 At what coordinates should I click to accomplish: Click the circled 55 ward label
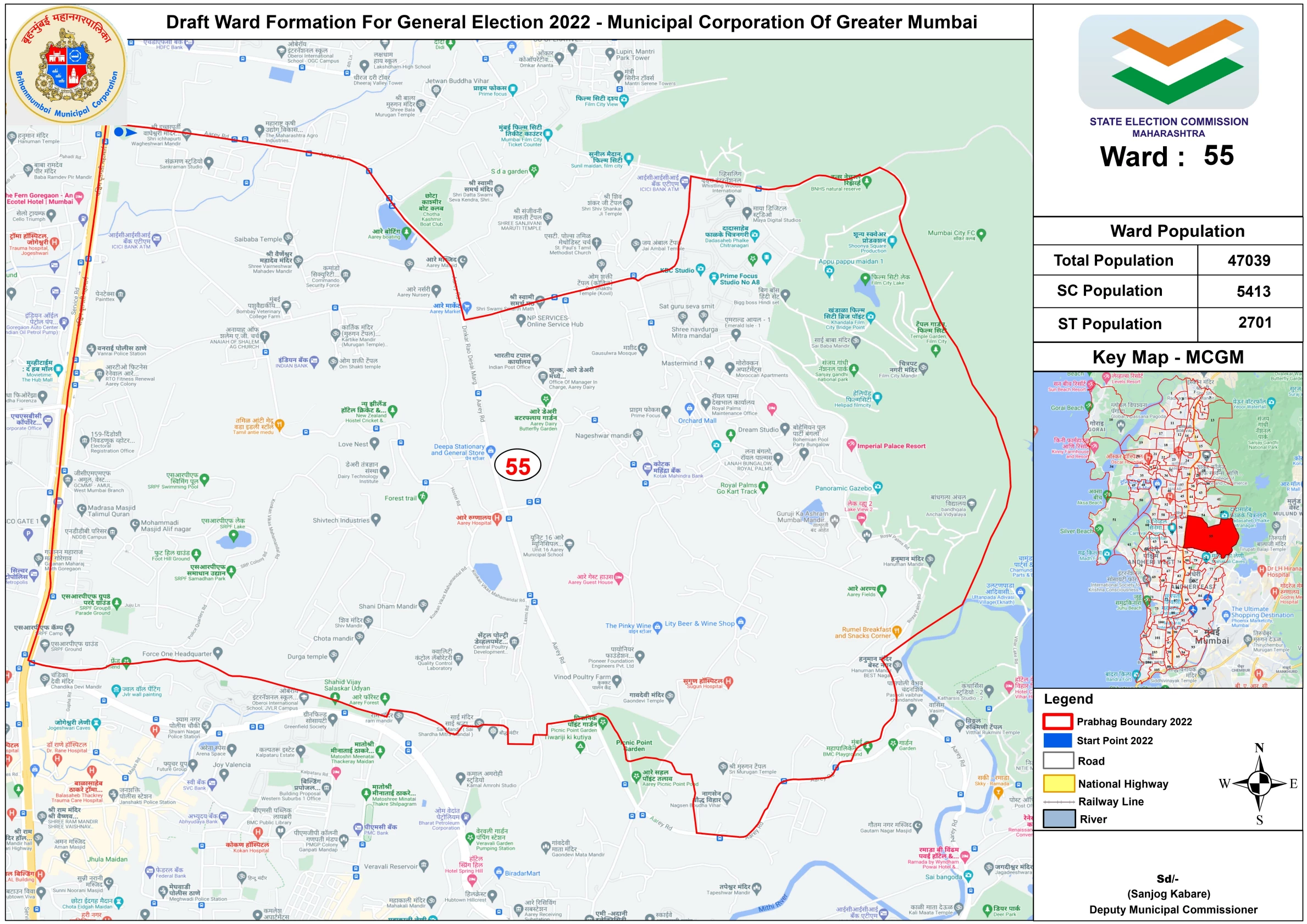[517, 466]
